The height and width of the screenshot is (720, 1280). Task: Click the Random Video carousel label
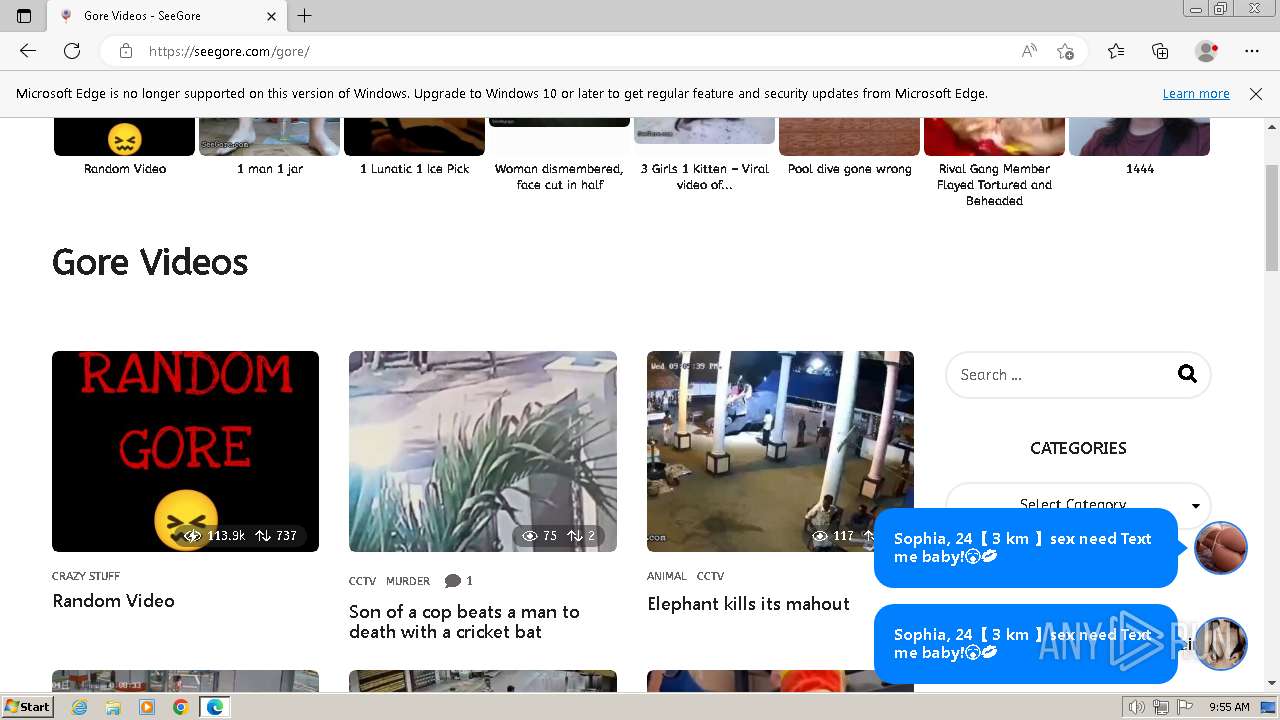pos(125,169)
